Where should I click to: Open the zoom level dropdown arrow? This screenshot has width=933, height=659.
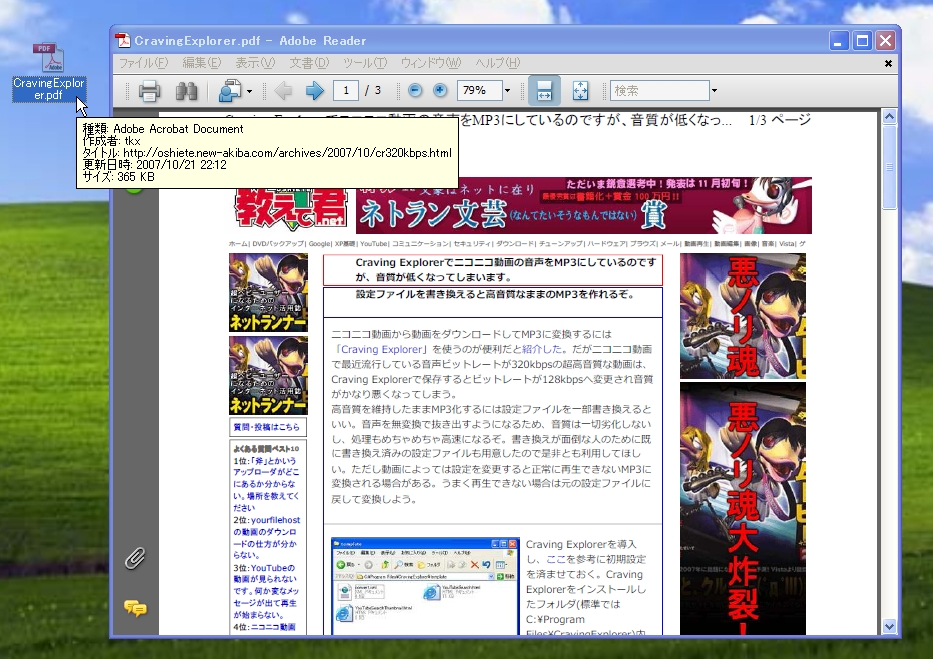508,91
